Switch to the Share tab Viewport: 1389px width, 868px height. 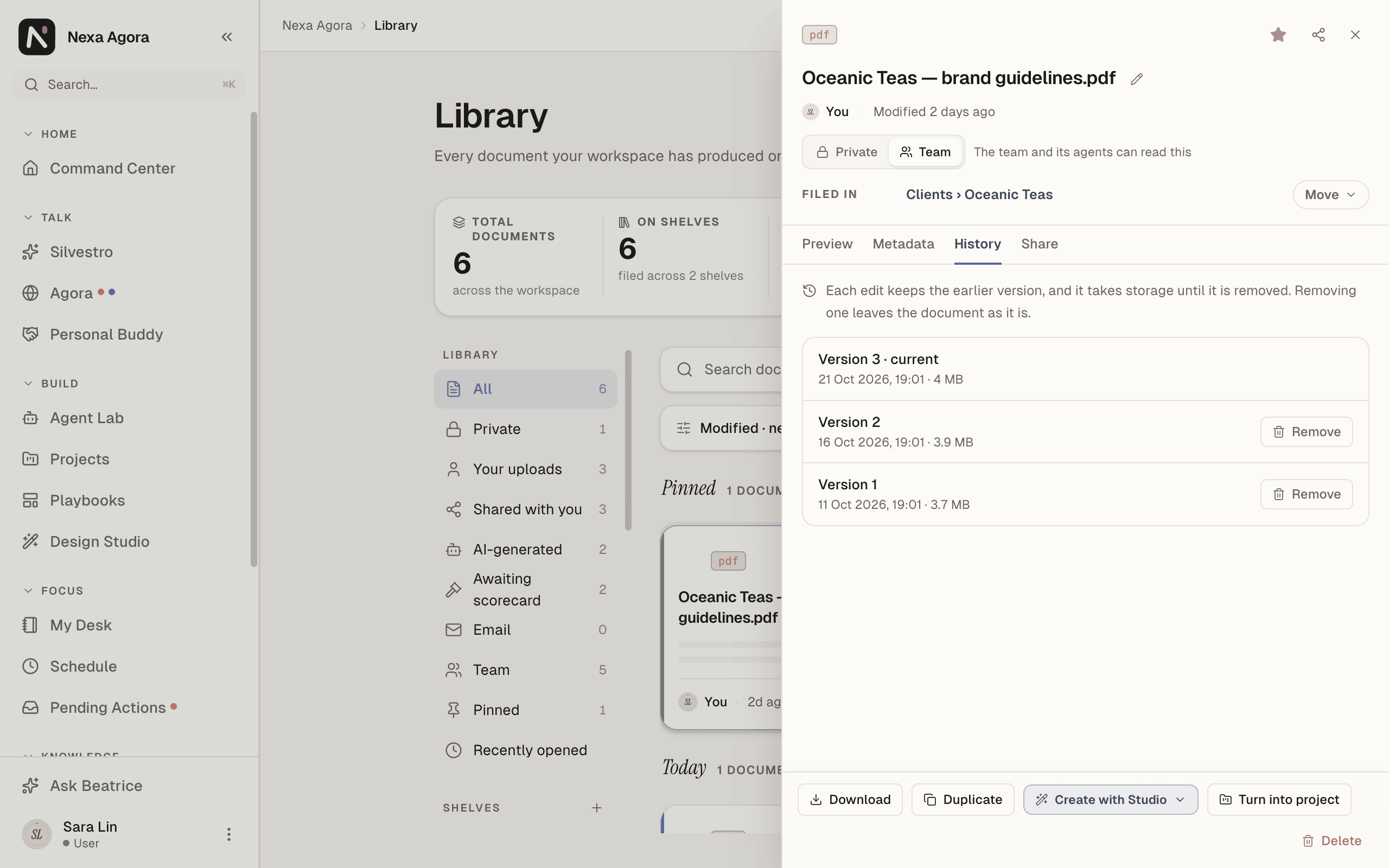[x=1040, y=244]
